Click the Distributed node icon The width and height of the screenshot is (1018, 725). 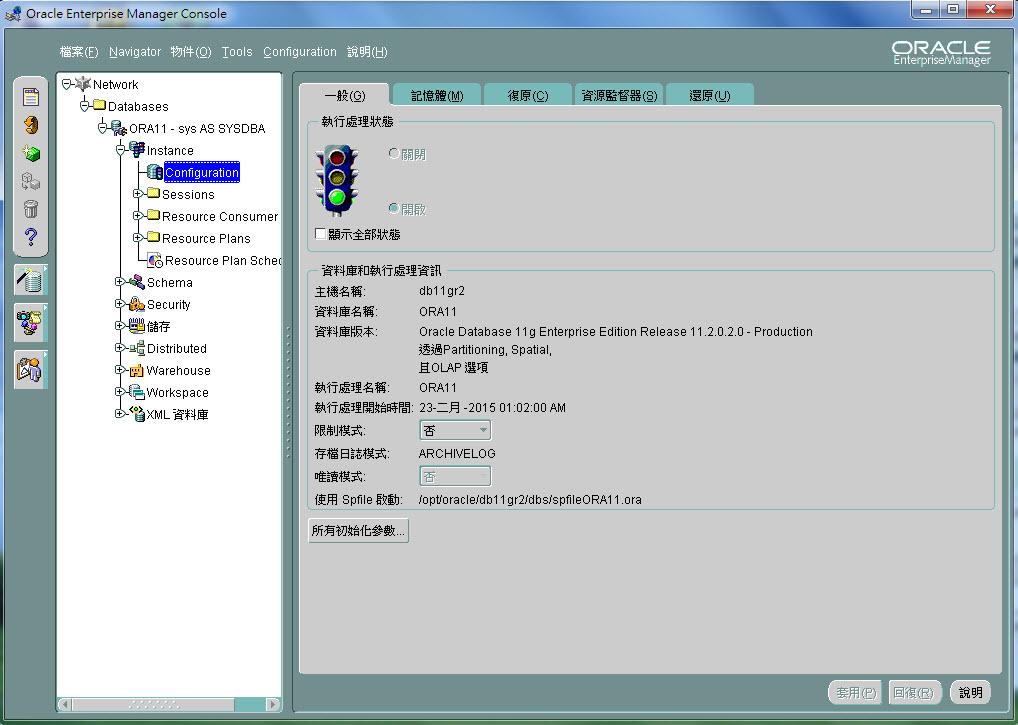[136, 348]
